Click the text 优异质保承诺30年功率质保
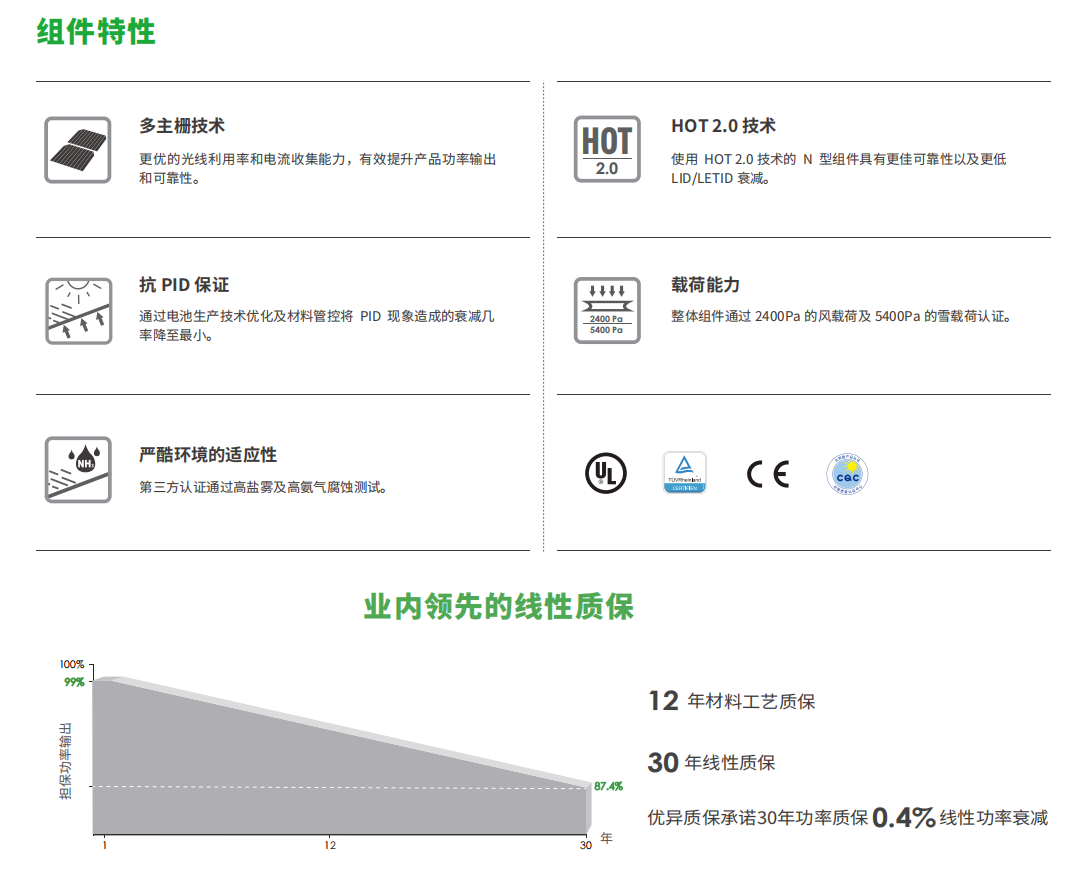Image resolution: width=1070 pixels, height=882 pixels. pyautogui.click(x=757, y=818)
